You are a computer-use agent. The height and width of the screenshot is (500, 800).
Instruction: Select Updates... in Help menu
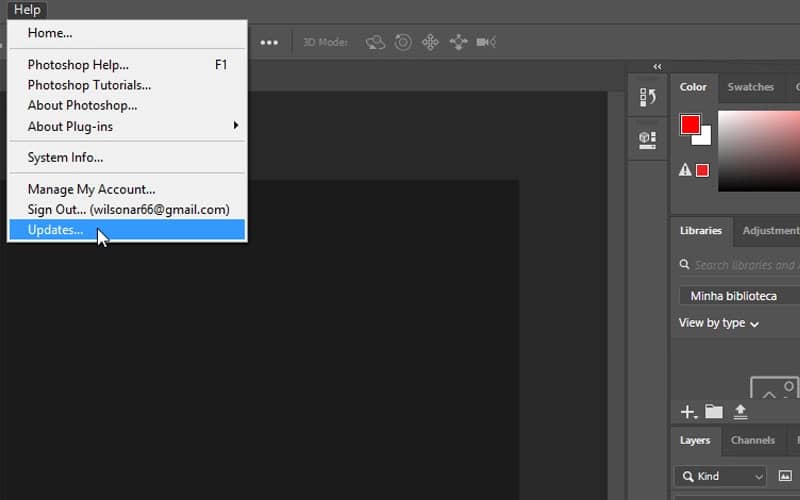128,230
